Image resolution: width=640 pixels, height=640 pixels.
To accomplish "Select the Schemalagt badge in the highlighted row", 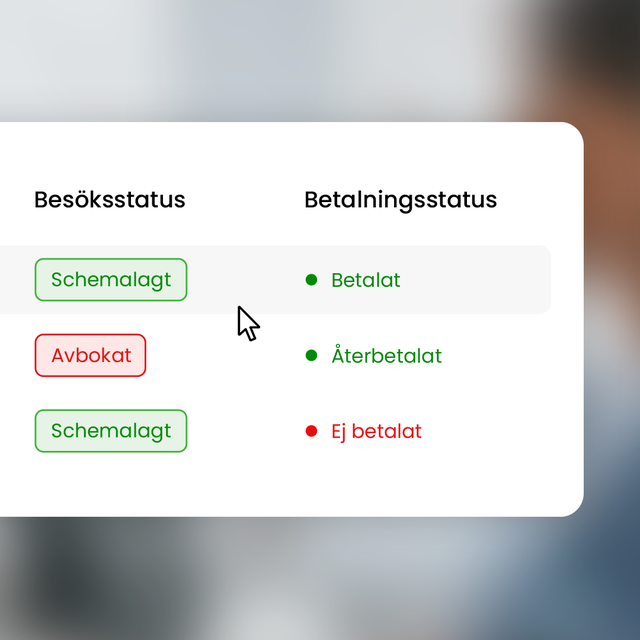I will 111,280.
